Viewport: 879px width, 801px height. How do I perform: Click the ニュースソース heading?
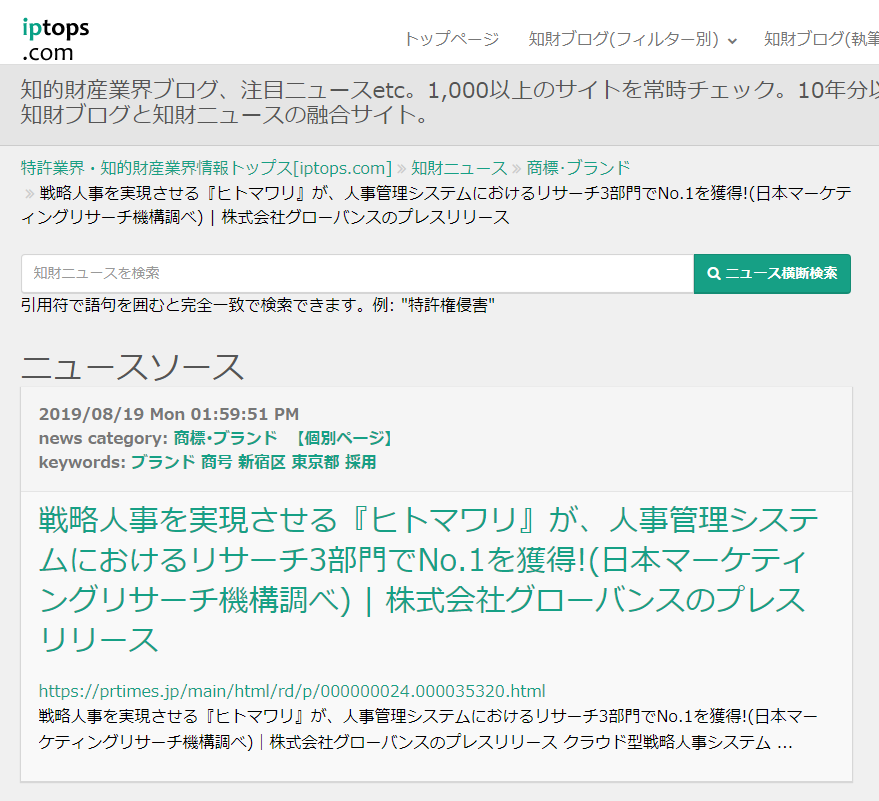[133, 367]
